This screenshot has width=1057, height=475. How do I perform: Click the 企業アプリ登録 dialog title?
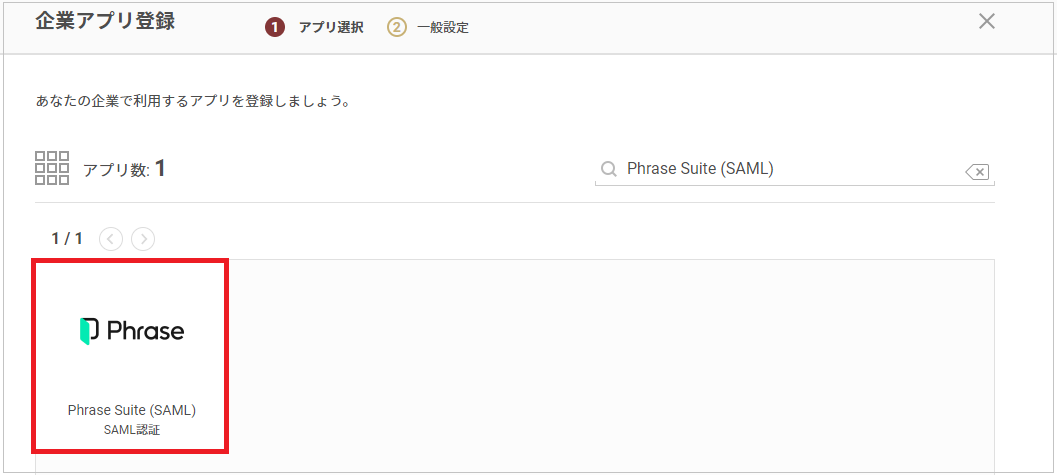(x=104, y=21)
